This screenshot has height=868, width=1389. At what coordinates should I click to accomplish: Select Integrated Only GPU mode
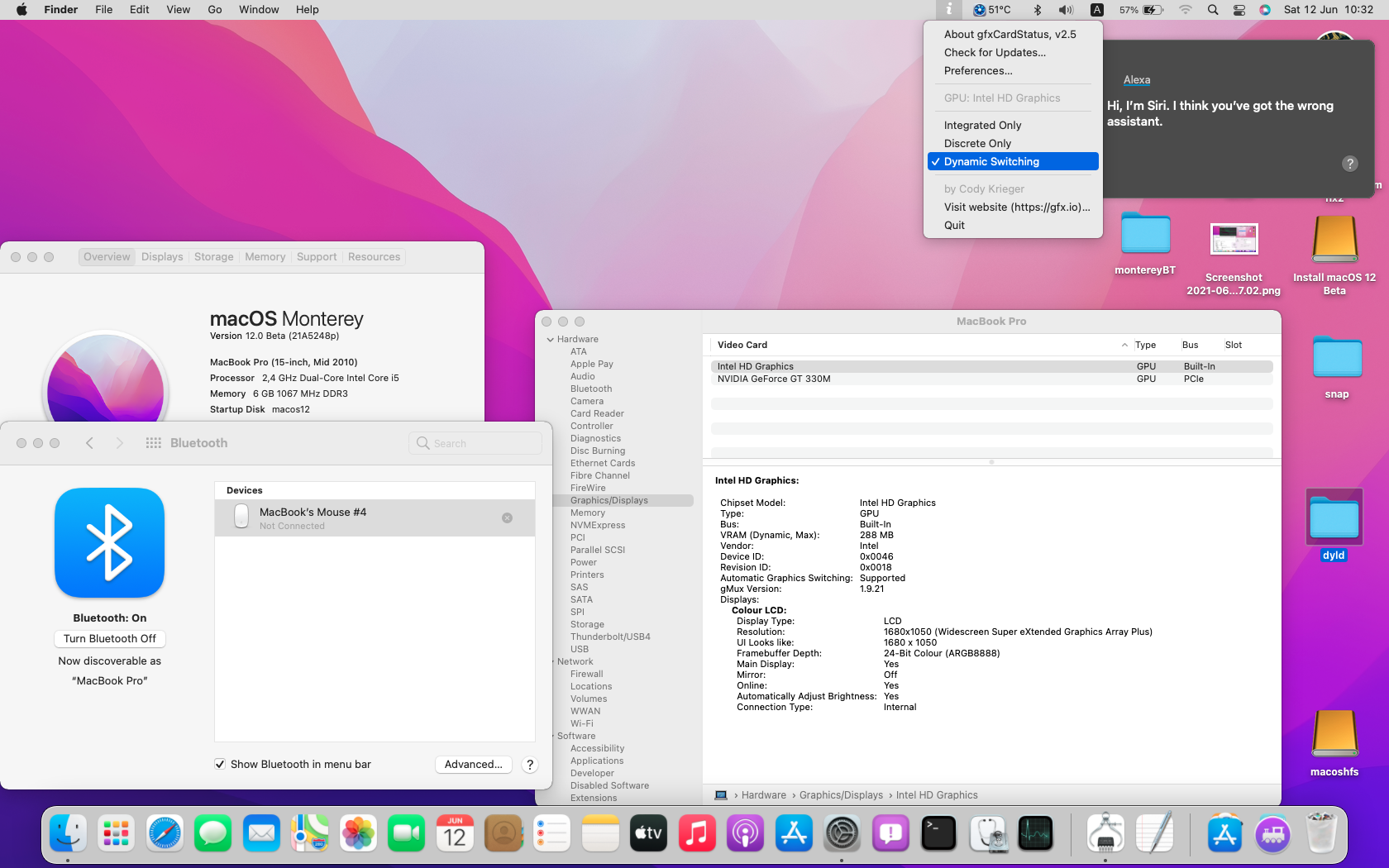click(x=982, y=125)
